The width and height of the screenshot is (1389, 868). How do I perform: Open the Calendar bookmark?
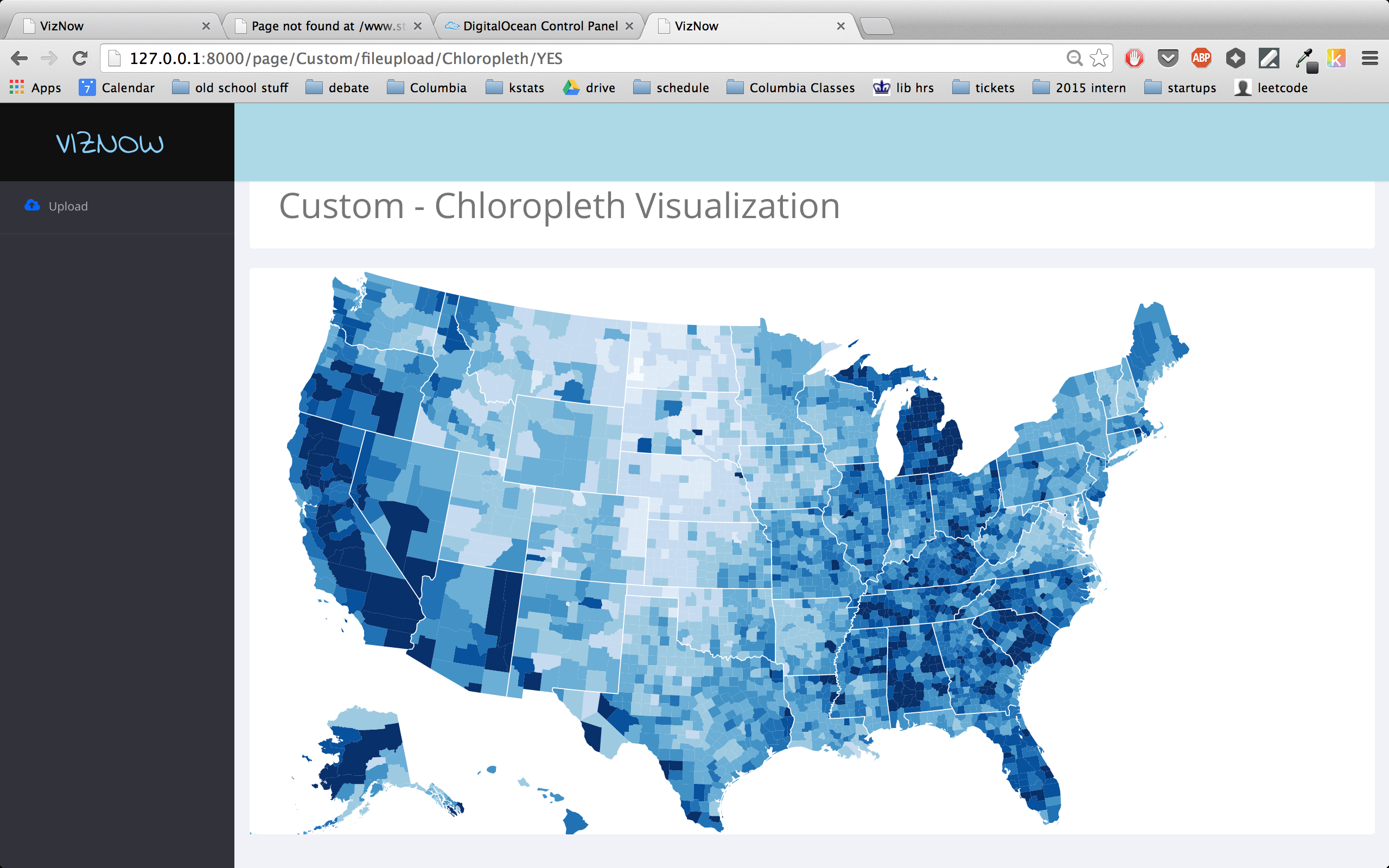pos(117,88)
